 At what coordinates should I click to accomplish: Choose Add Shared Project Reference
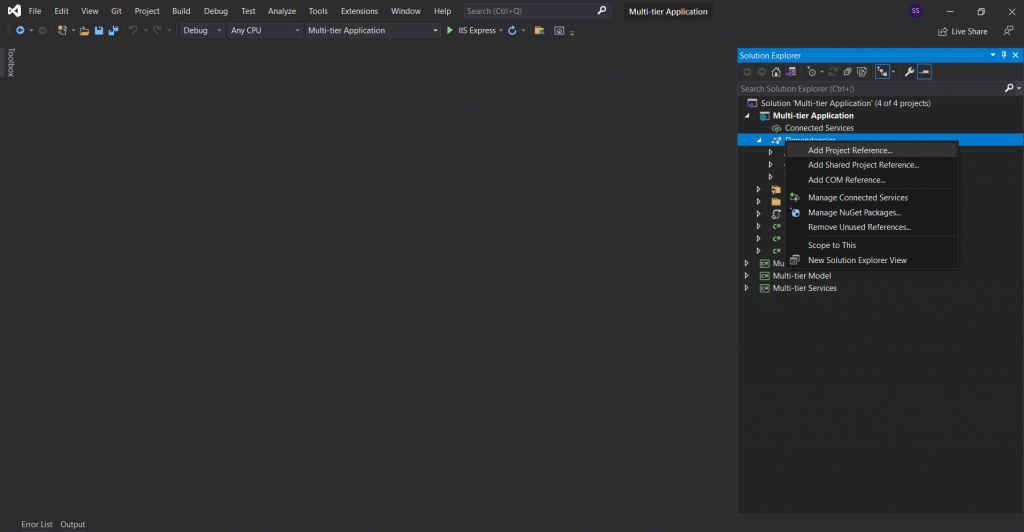coord(872,165)
